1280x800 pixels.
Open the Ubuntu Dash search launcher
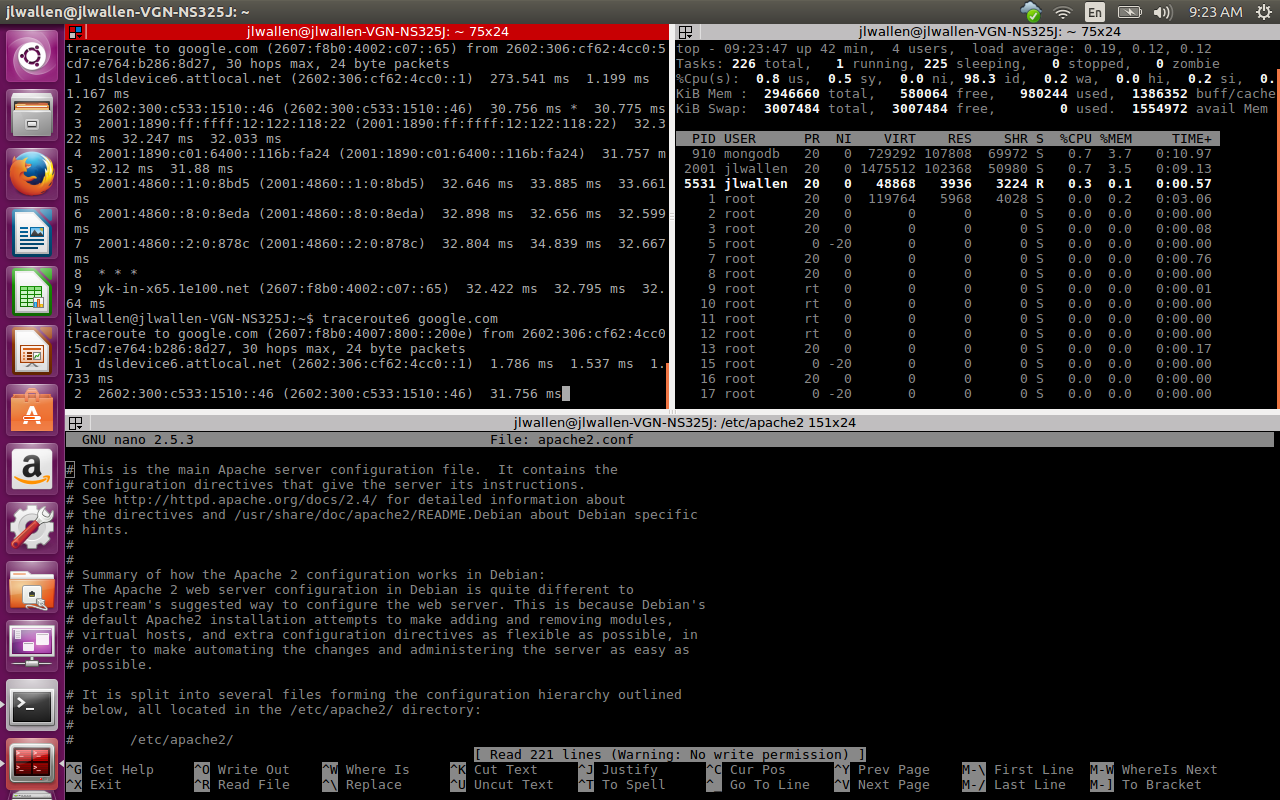33,56
